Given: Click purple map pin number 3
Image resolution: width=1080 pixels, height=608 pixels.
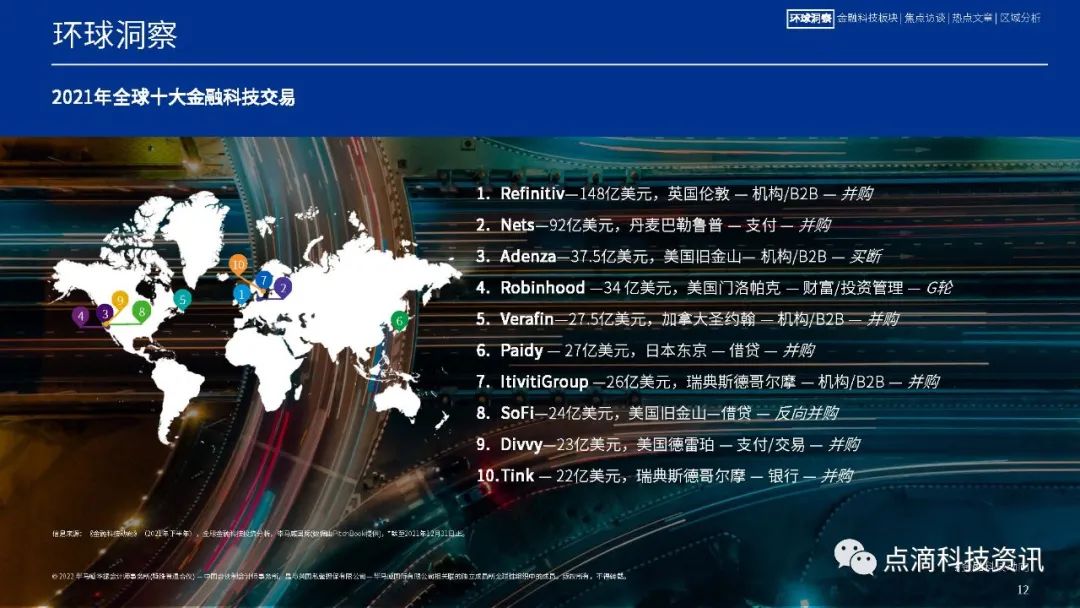Looking at the screenshot, I should tap(105, 313).
